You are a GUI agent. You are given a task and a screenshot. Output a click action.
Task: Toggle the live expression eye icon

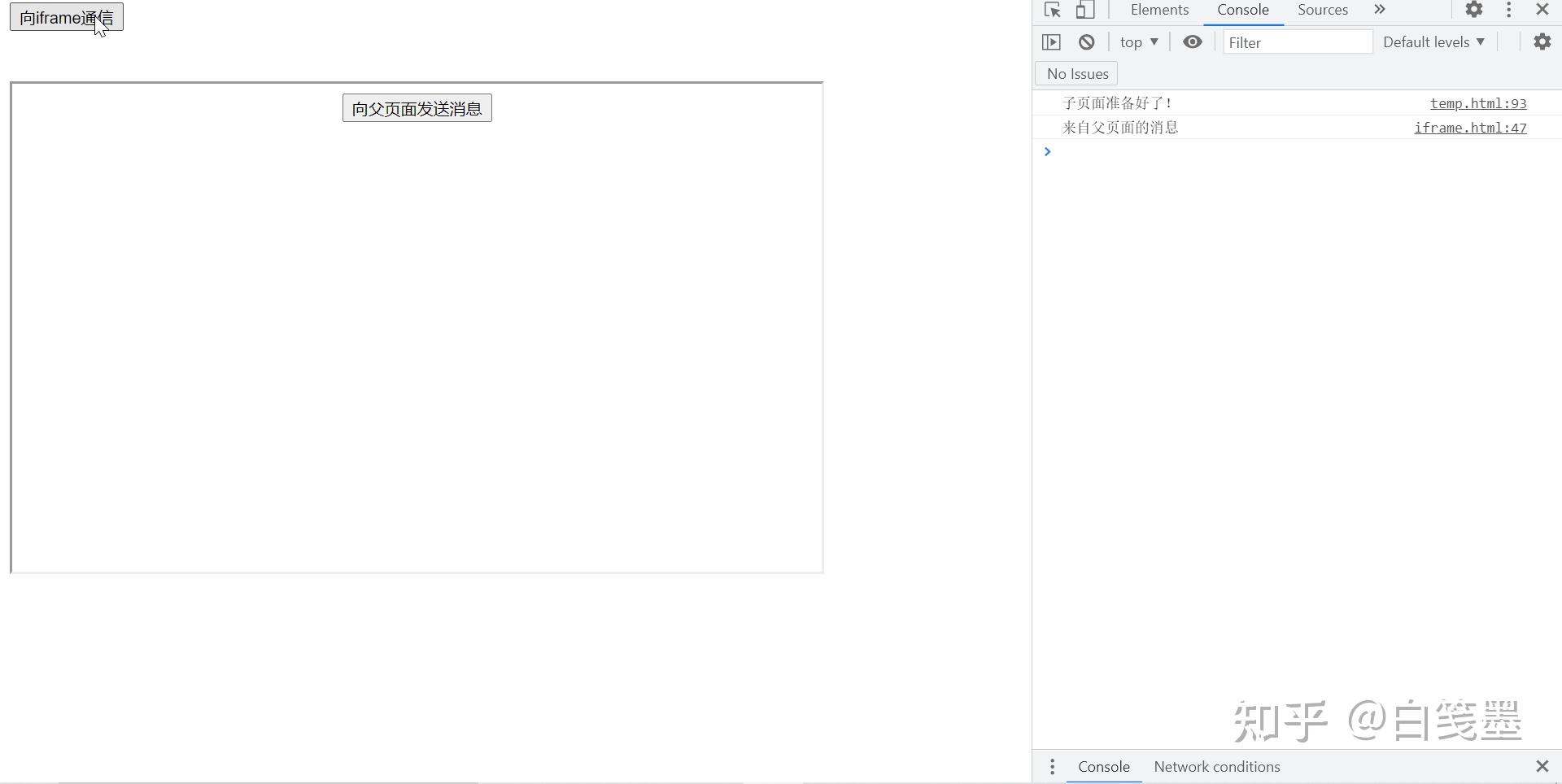coord(1193,42)
